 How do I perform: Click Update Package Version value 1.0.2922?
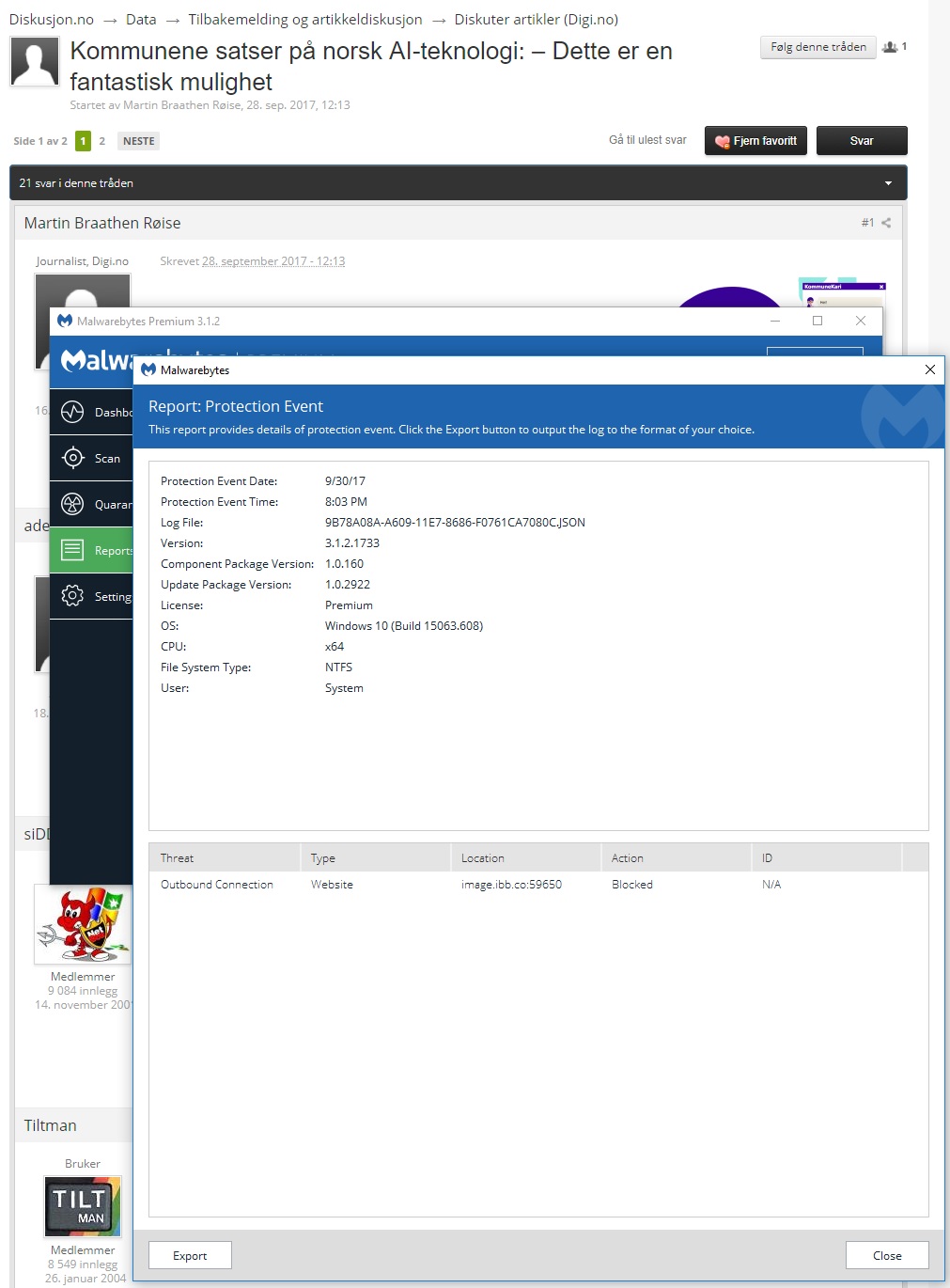pos(348,585)
